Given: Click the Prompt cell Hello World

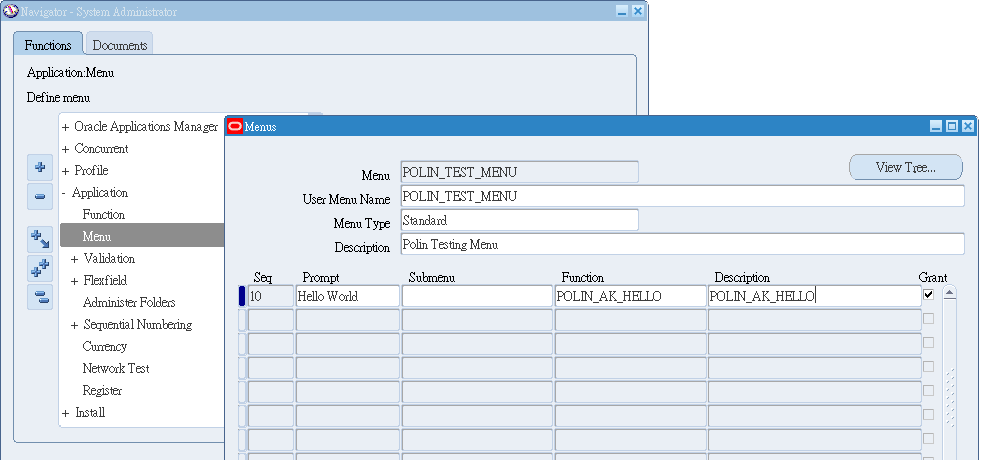Looking at the screenshot, I should [347, 296].
